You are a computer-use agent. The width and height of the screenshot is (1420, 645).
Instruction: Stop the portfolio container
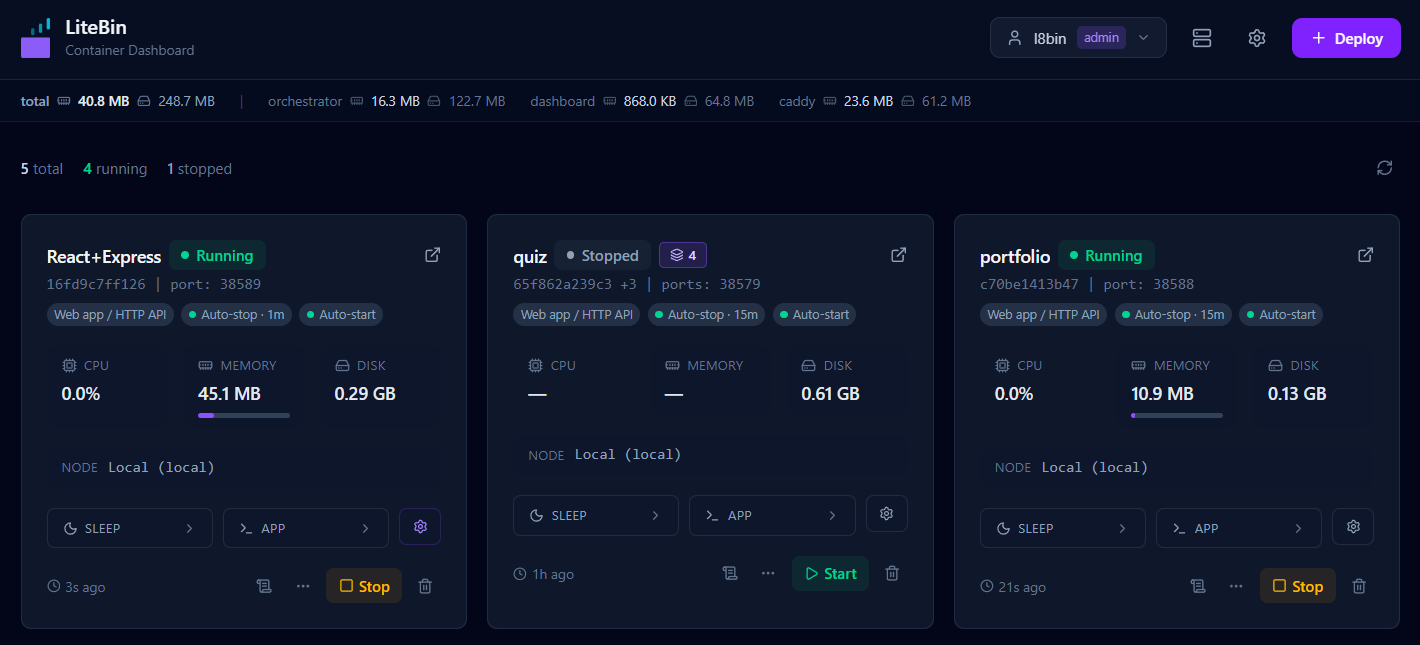(x=1297, y=586)
